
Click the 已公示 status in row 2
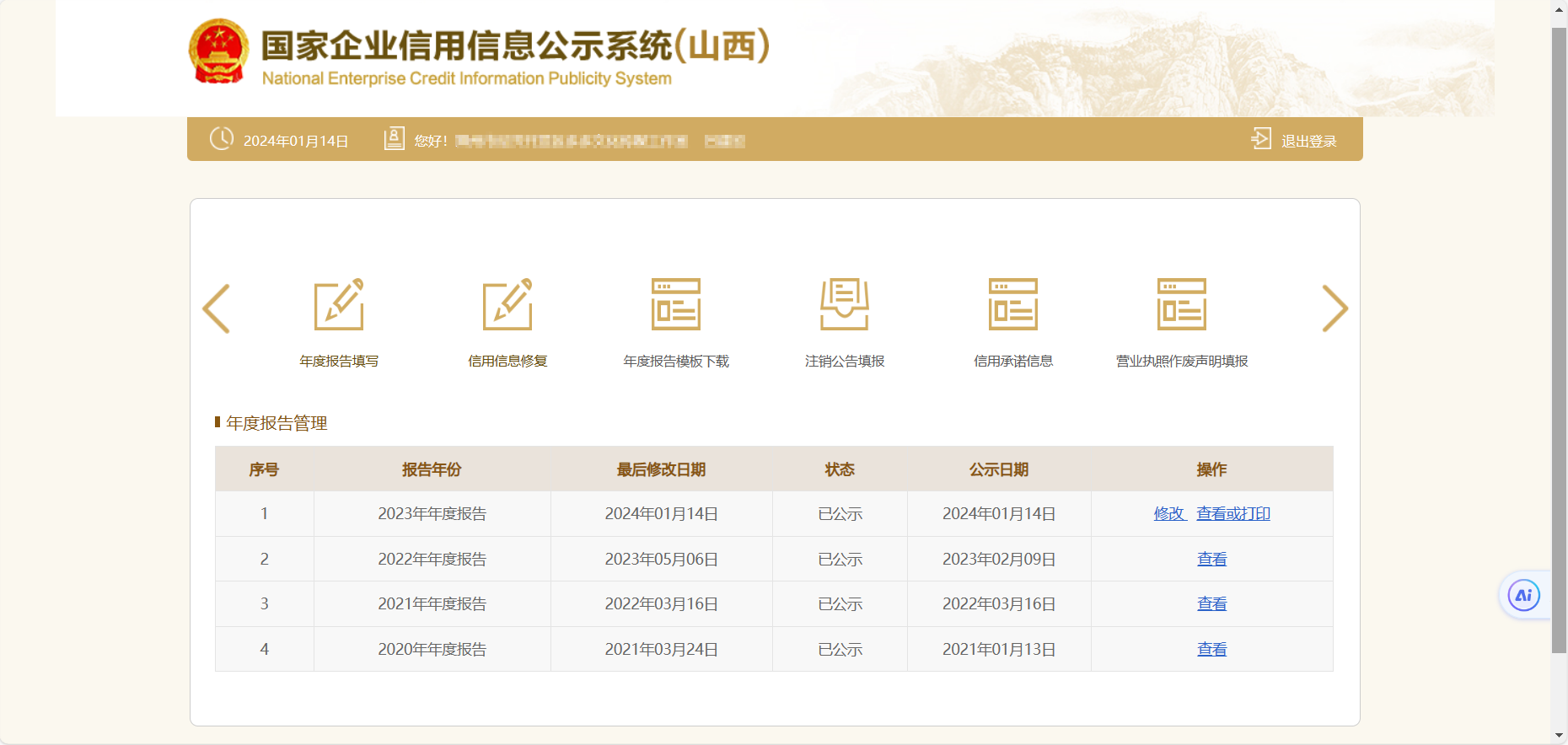[840, 559]
